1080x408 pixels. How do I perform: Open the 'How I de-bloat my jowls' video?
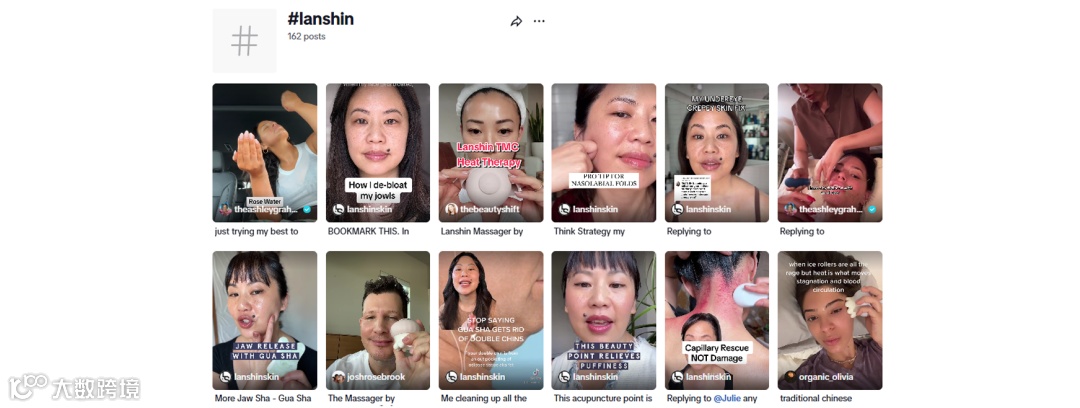tap(378, 153)
